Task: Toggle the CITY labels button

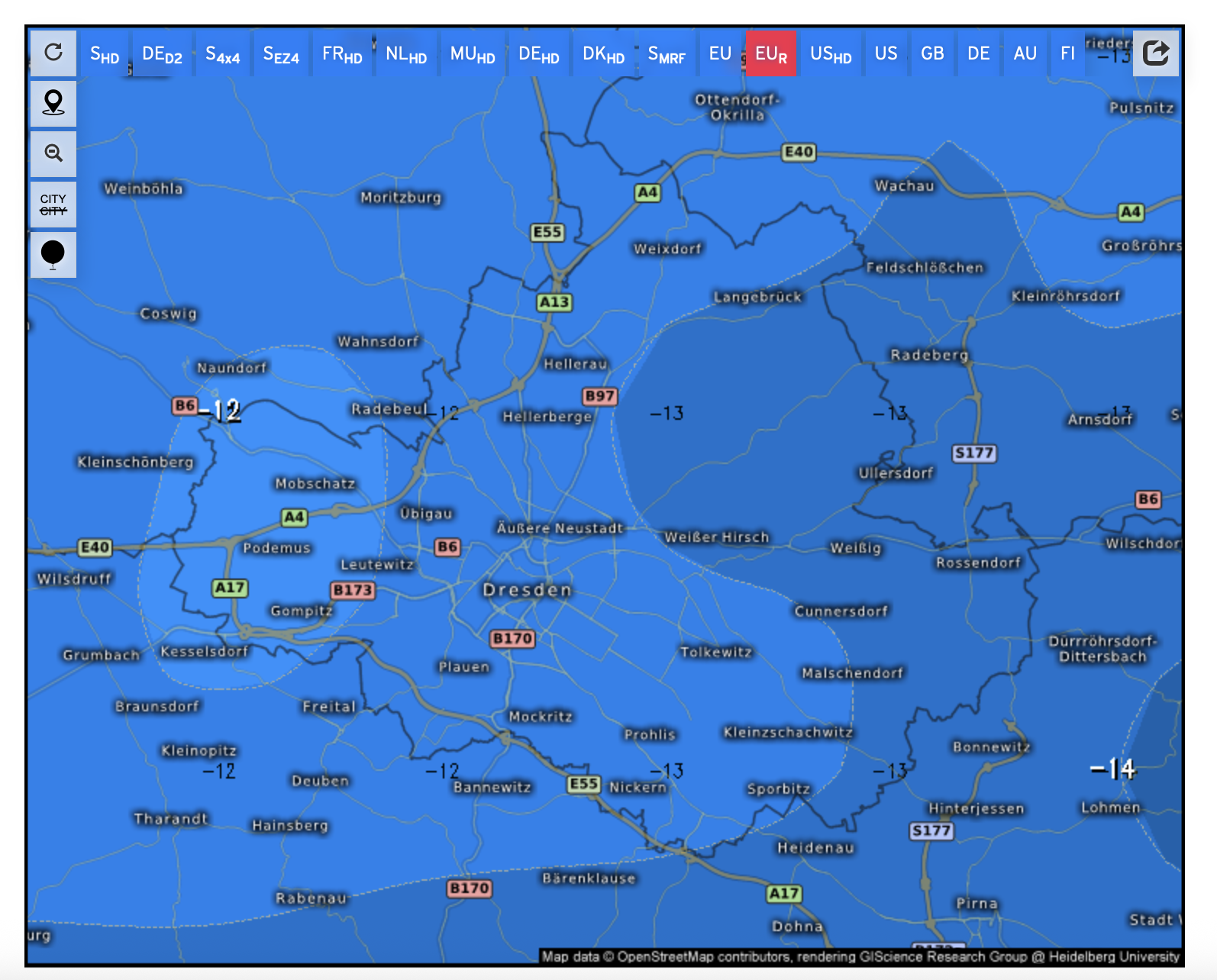Action: [53, 205]
